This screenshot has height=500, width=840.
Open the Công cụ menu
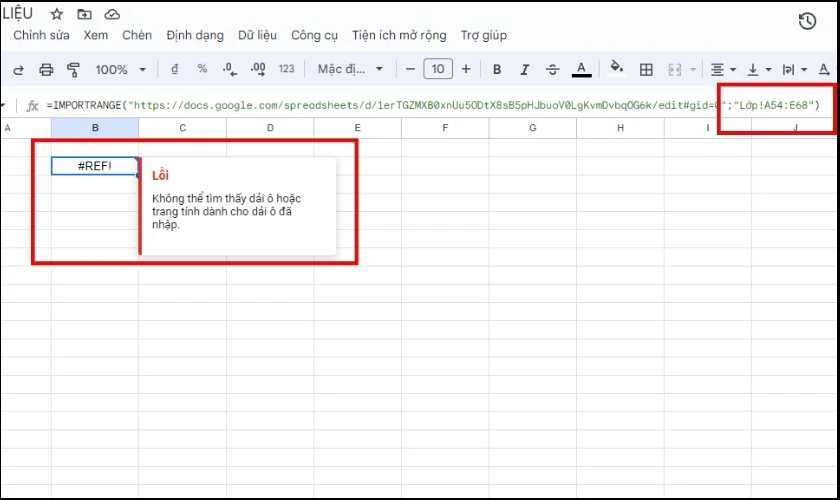coord(314,35)
